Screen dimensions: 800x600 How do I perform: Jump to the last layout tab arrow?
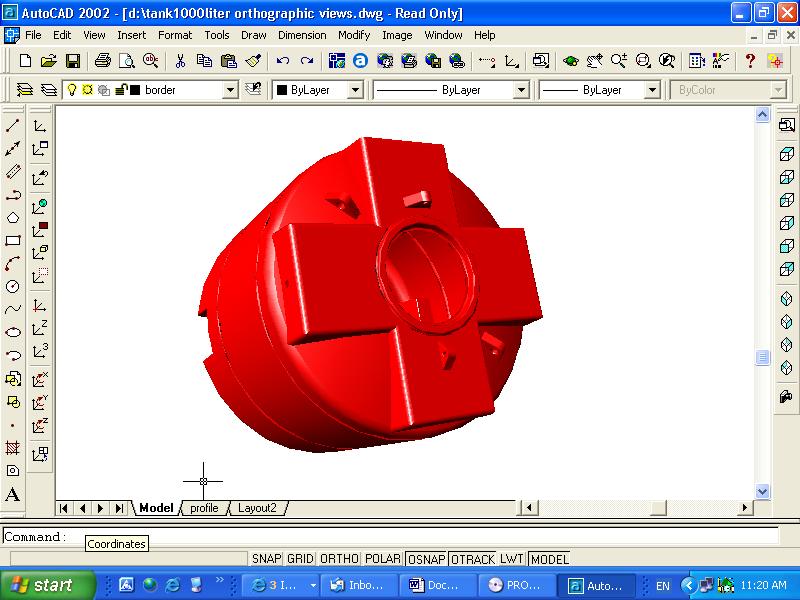(x=119, y=508)
